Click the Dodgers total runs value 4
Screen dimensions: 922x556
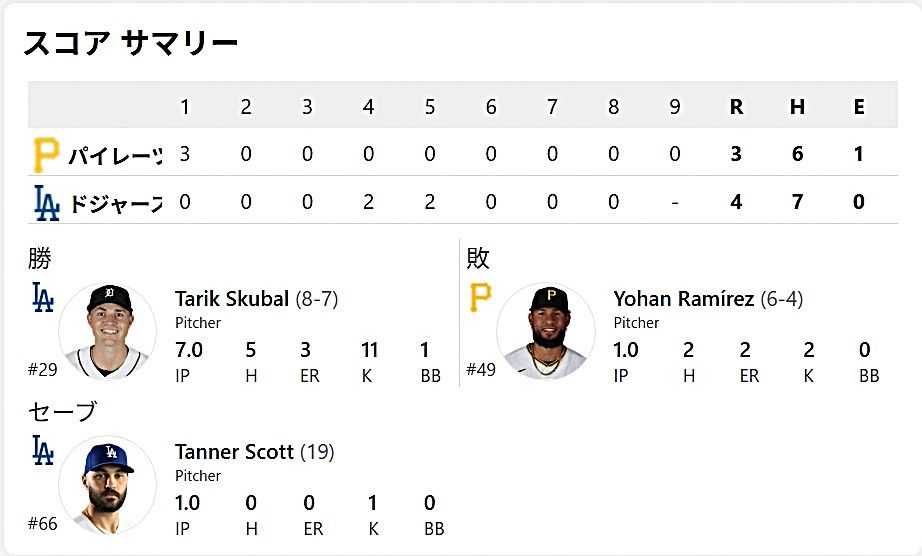(736, 202)
